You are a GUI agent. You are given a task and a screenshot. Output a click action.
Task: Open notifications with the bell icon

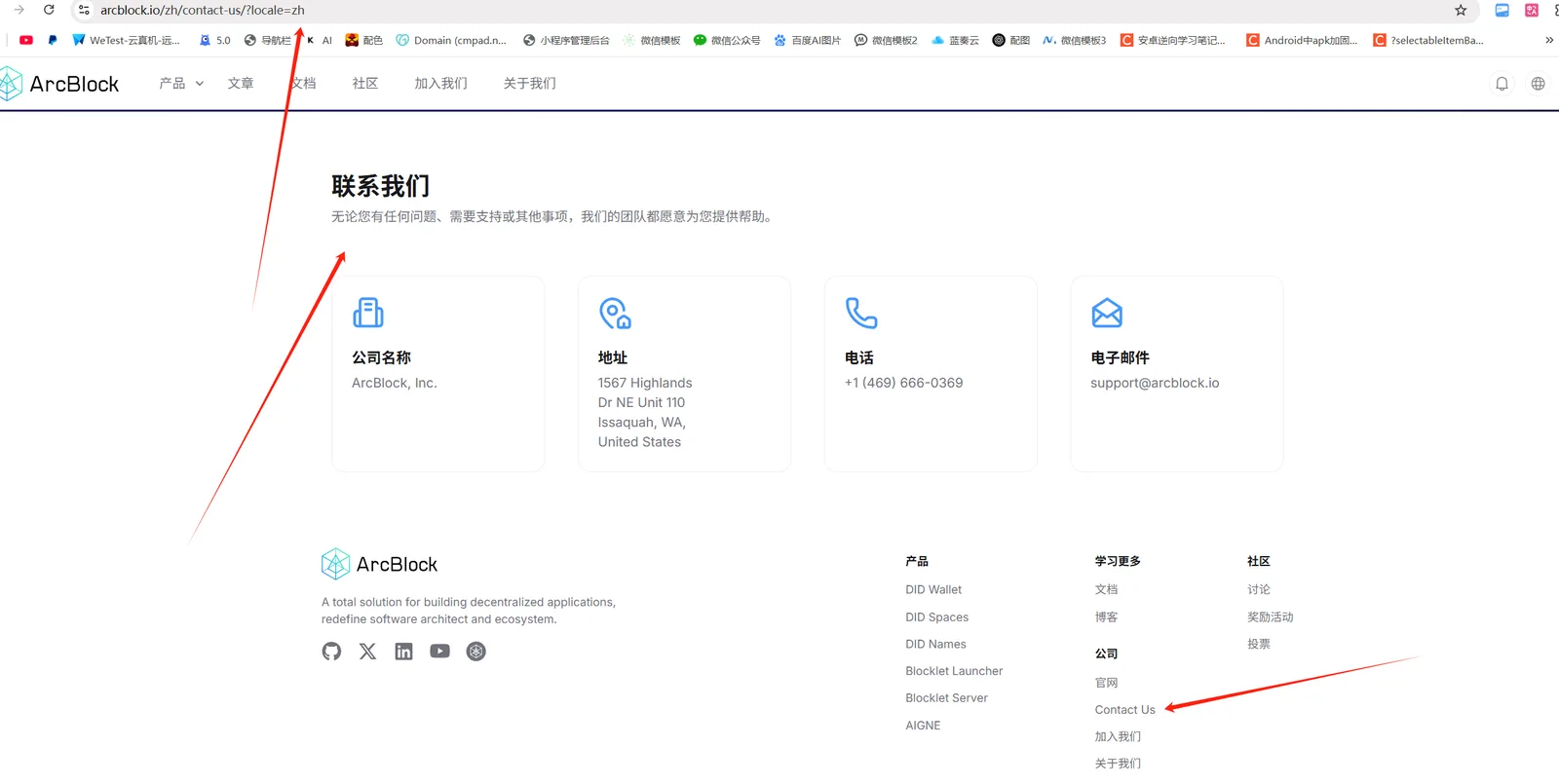pyautogui.click(x=1502, y=84)
